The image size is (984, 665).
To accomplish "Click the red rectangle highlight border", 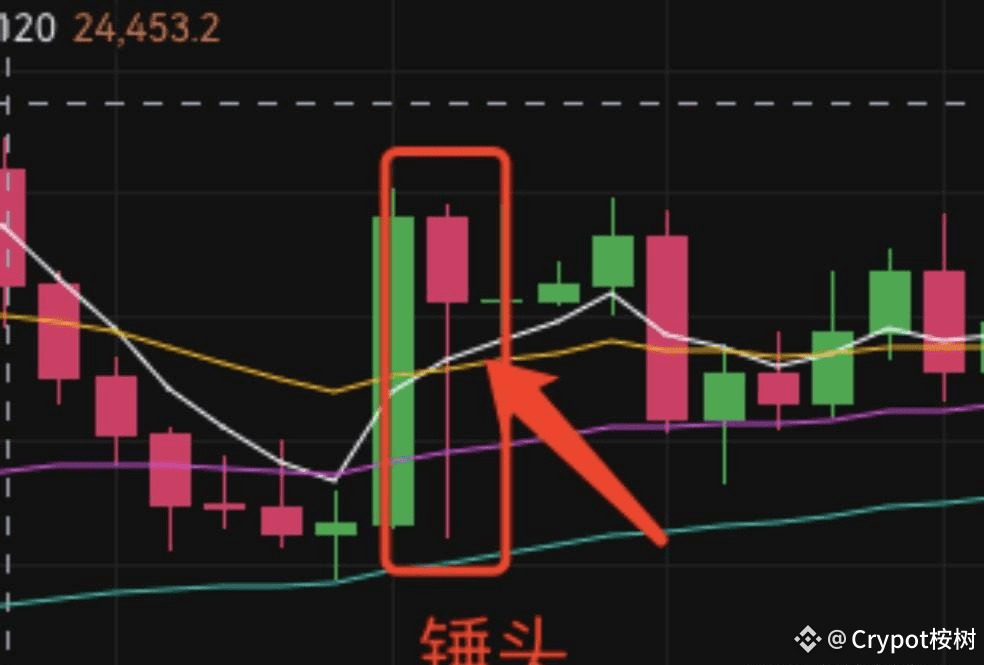I will (445, 361).
